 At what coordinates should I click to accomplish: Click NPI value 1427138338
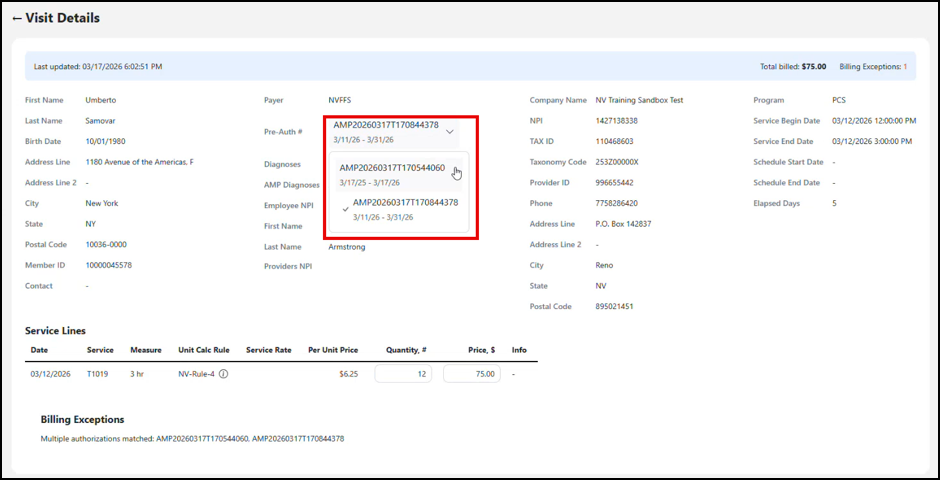coord(617,120)
